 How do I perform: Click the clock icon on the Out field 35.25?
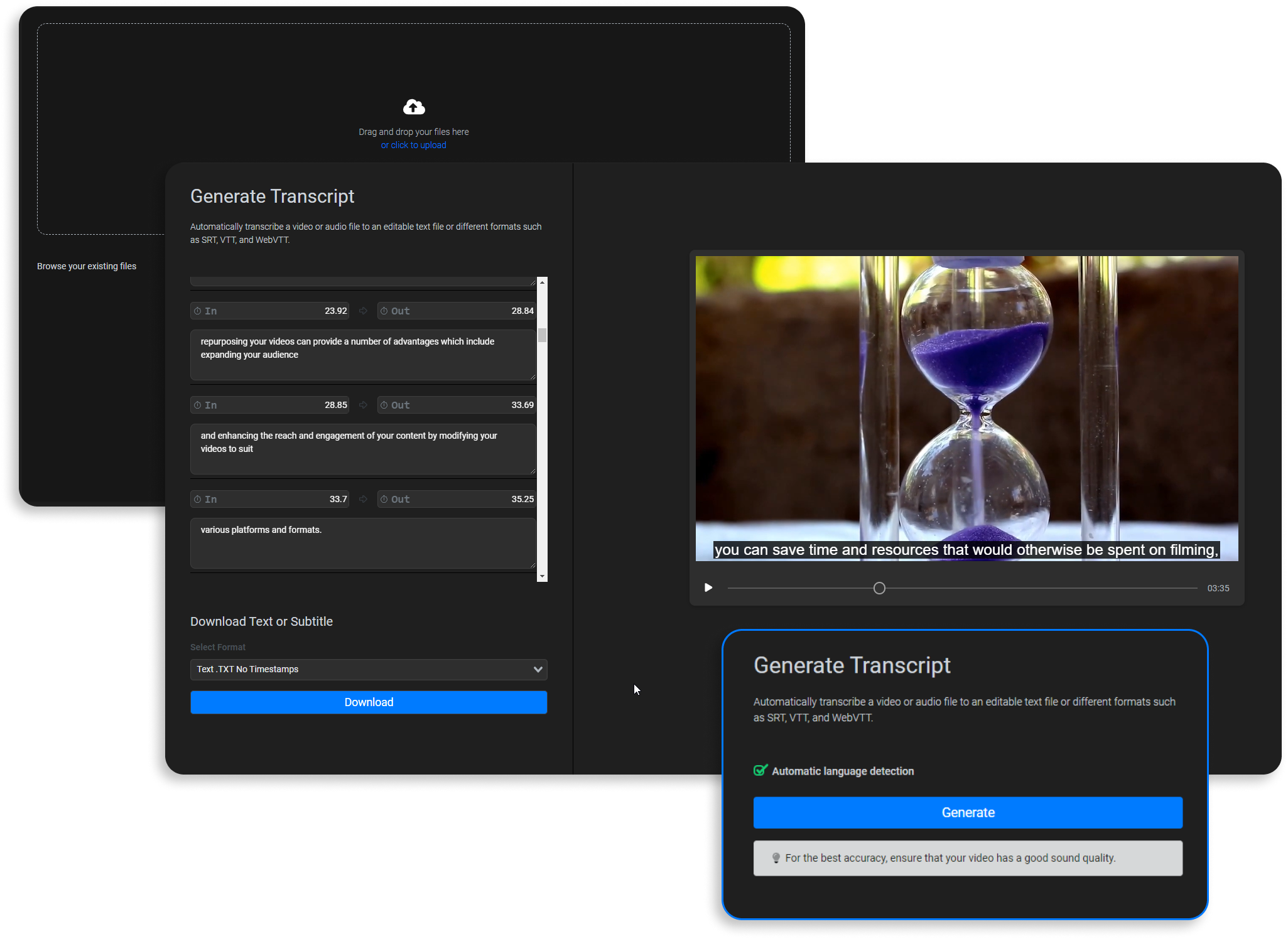tap(384, 498)
